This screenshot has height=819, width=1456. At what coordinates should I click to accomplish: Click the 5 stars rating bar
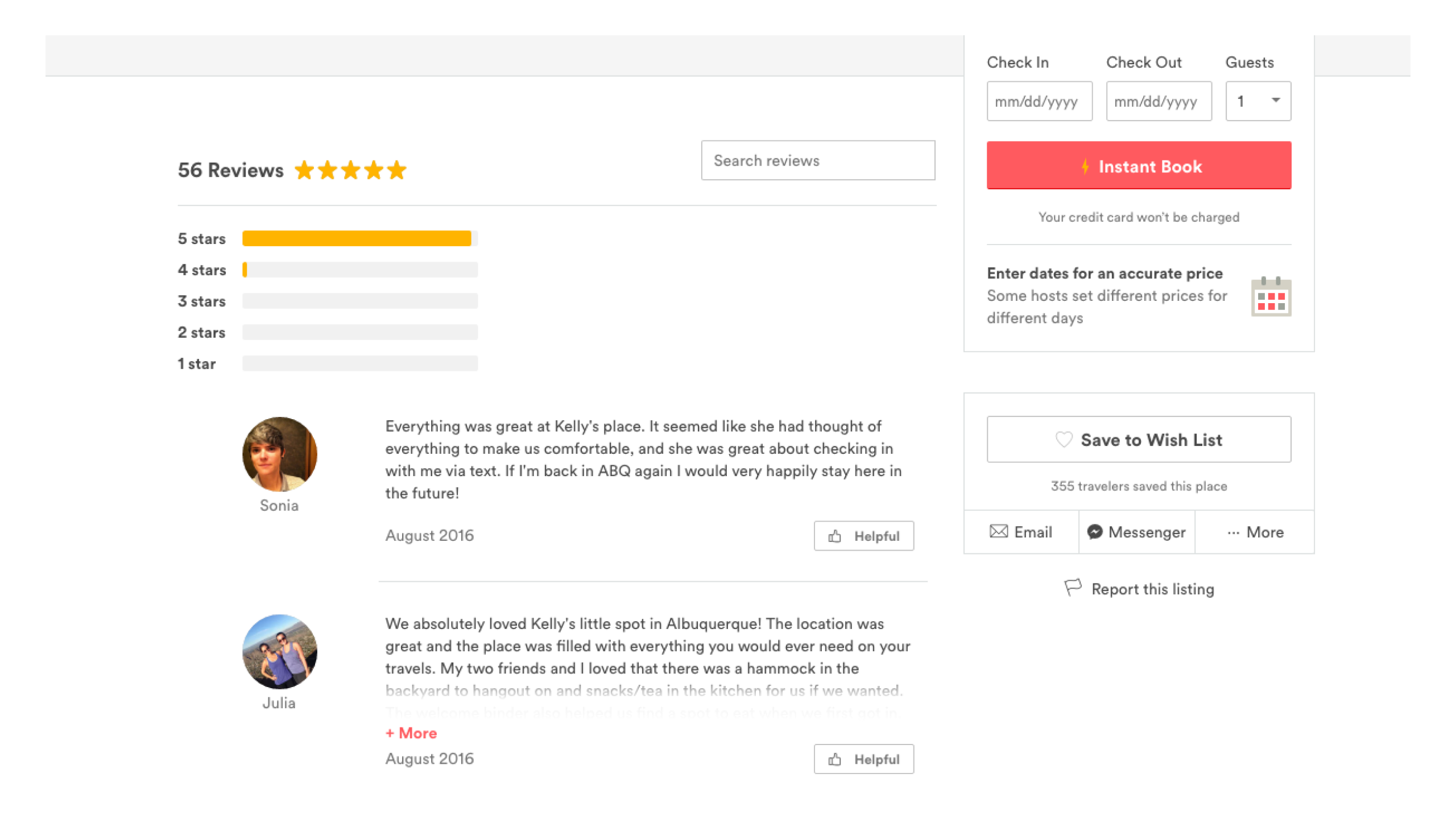pos(359,238)
